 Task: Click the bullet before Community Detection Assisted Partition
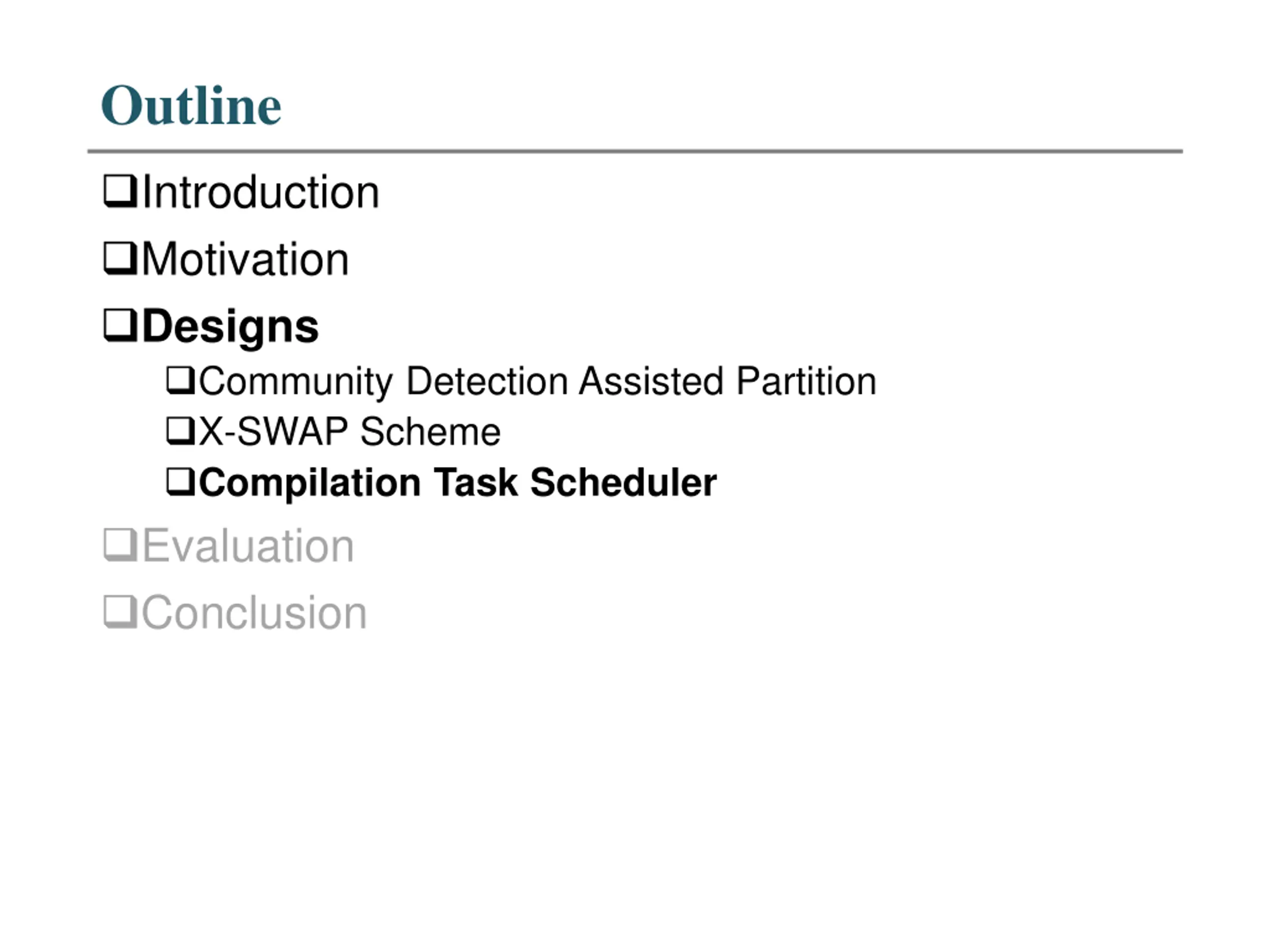[x=180, y=380]
